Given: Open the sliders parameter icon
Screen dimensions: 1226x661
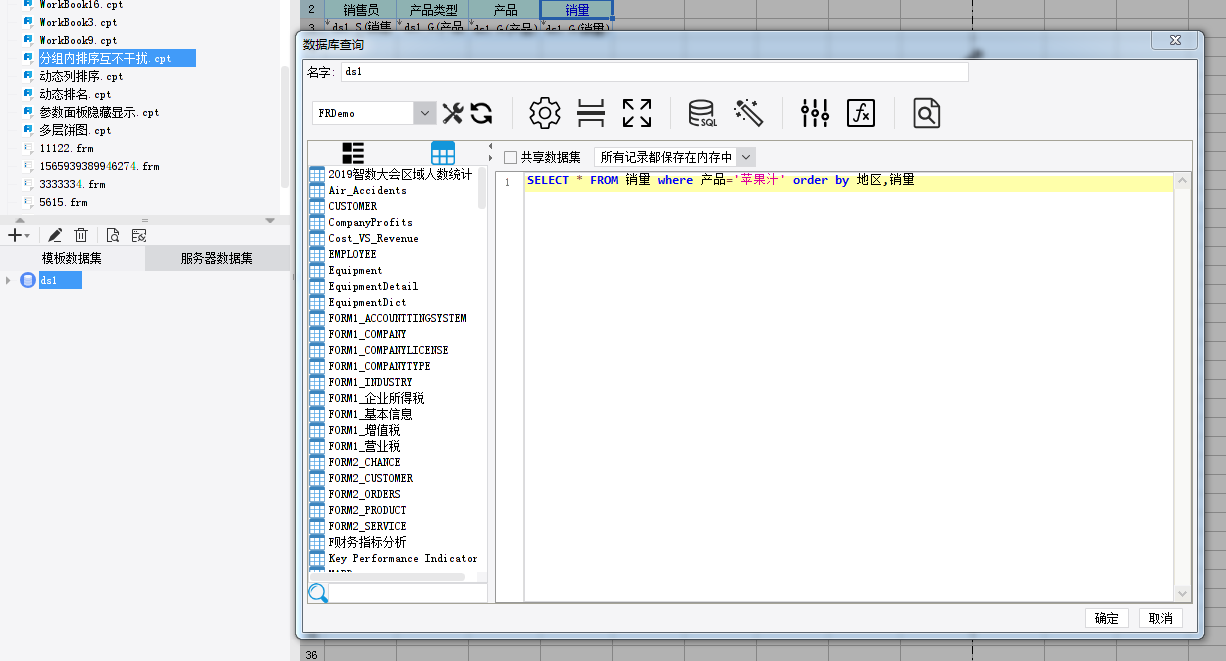Looking at the screenshot, I should point(815,113).
